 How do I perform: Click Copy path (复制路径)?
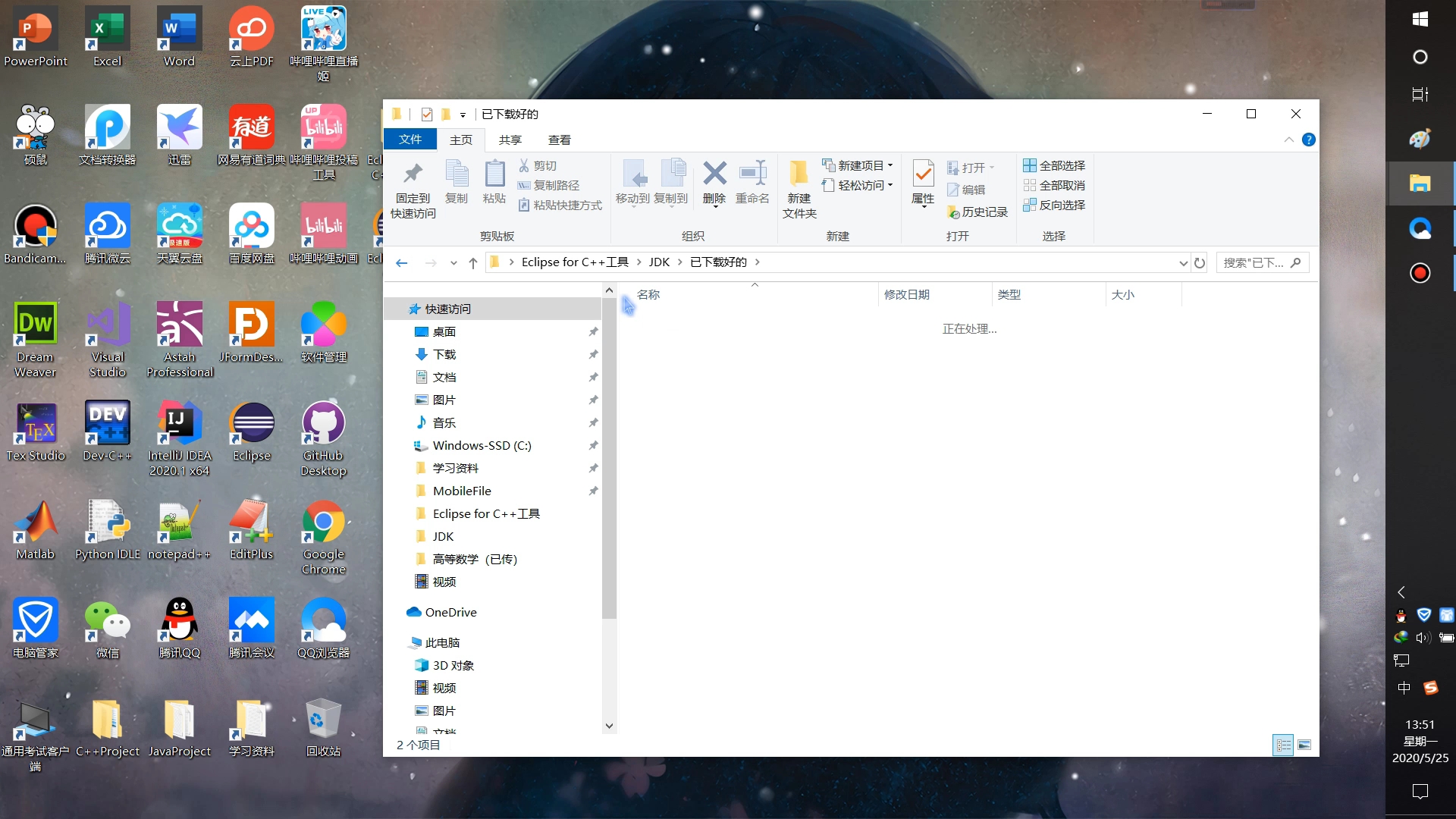pyautogui.click(x=549, y=185)
